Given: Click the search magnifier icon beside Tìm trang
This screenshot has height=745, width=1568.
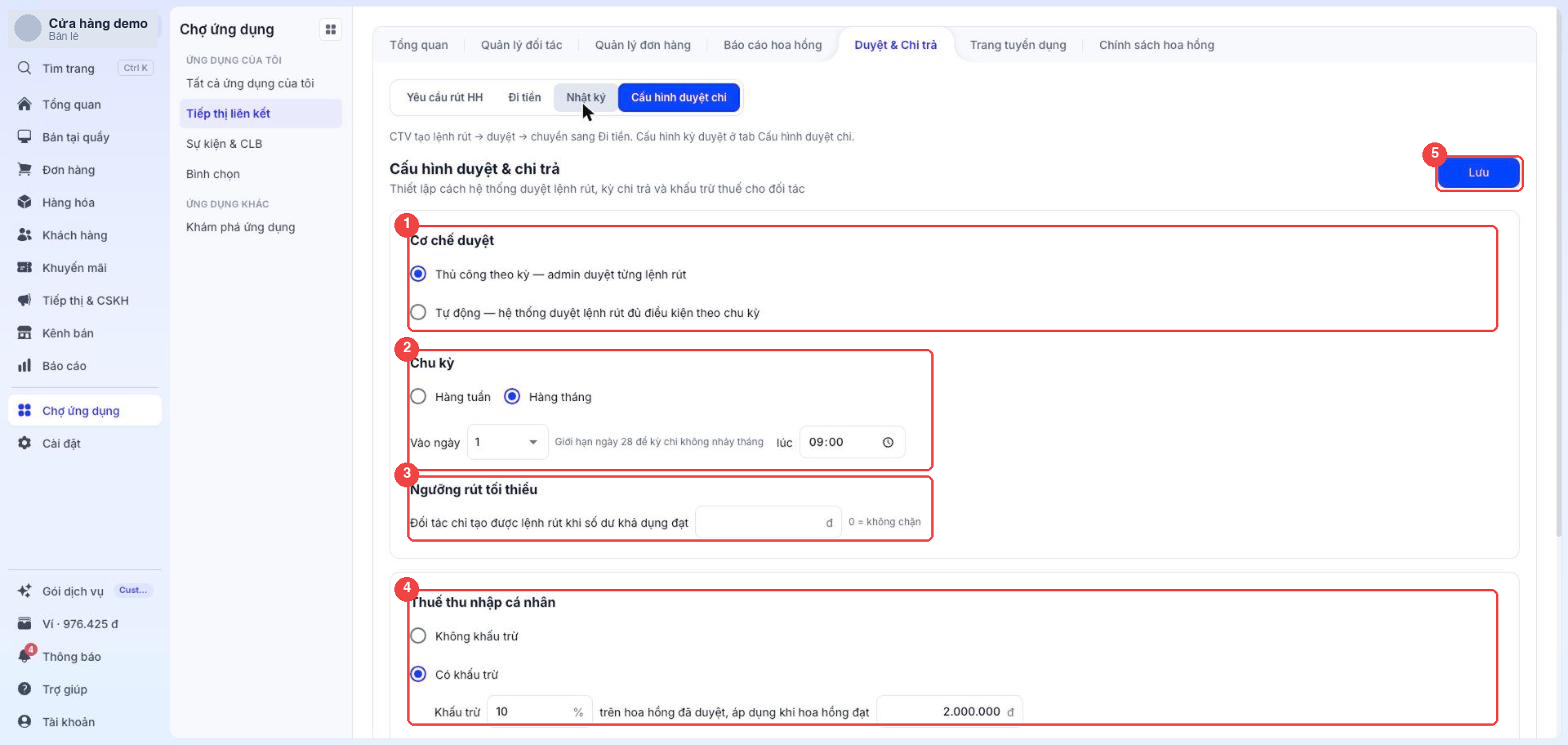Looking at the screenshot, I should 25,68.
